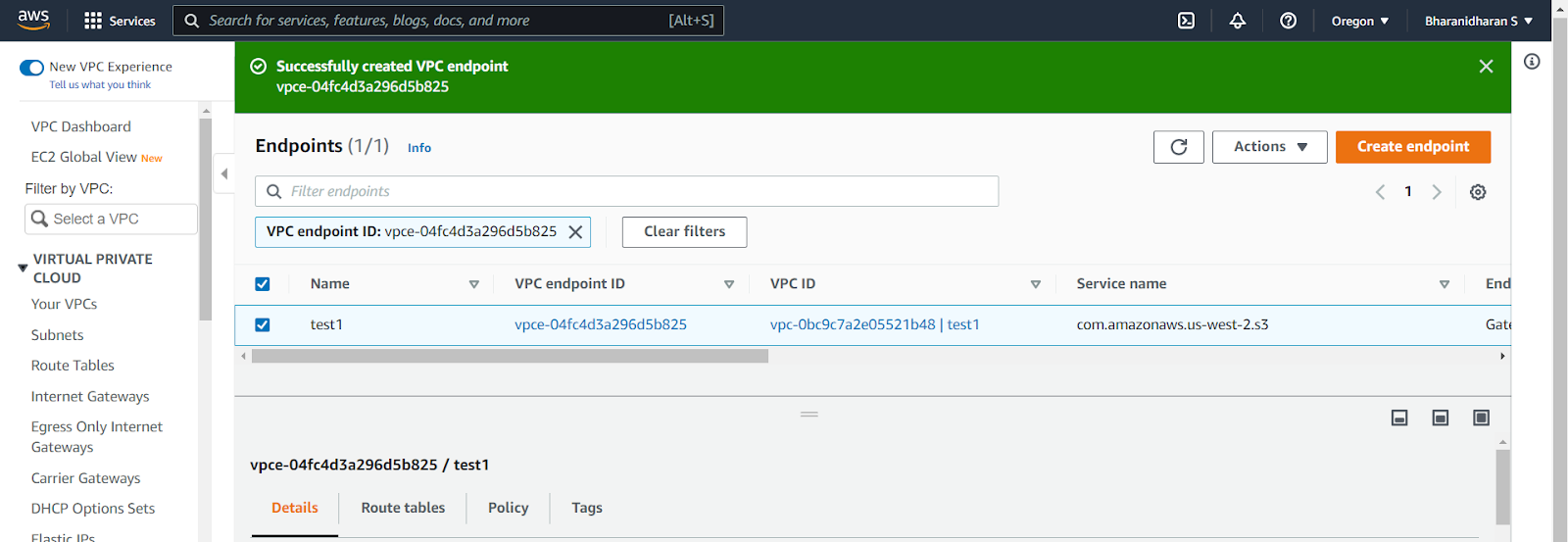Switch to the Tags tab
This screenshot has width=1568, height=542.
(x=587, y=508)
